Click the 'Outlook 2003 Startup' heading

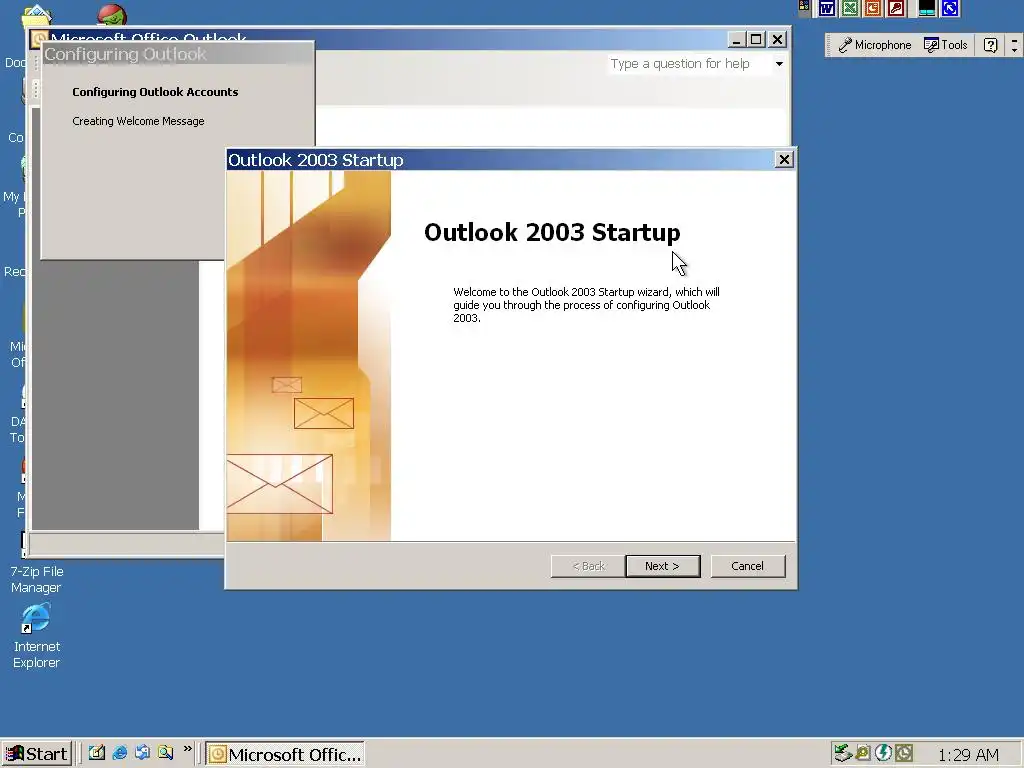pyautogui.click(x=552, y=232)
